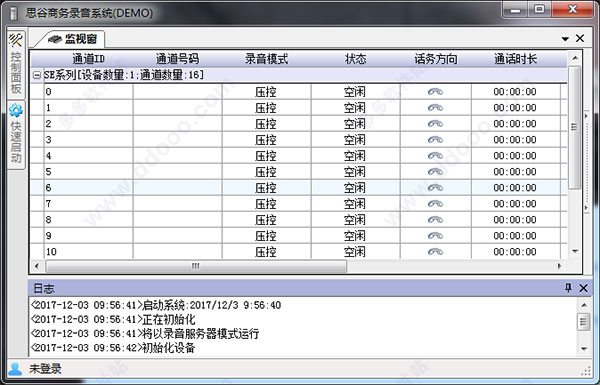Collapse the SE系列 device group
The width and height of the screenshot is (600, 385).
click(x=37, y=75)
